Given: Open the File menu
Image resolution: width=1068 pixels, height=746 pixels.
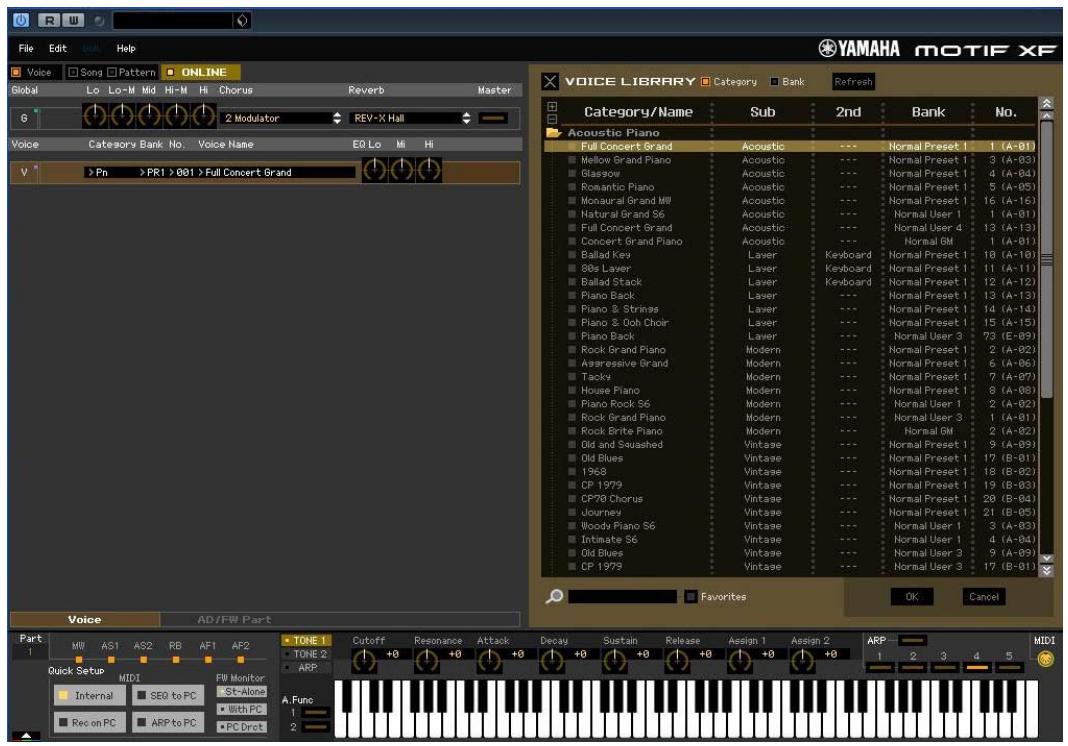Looking at the screenshot, I should 26,48.
